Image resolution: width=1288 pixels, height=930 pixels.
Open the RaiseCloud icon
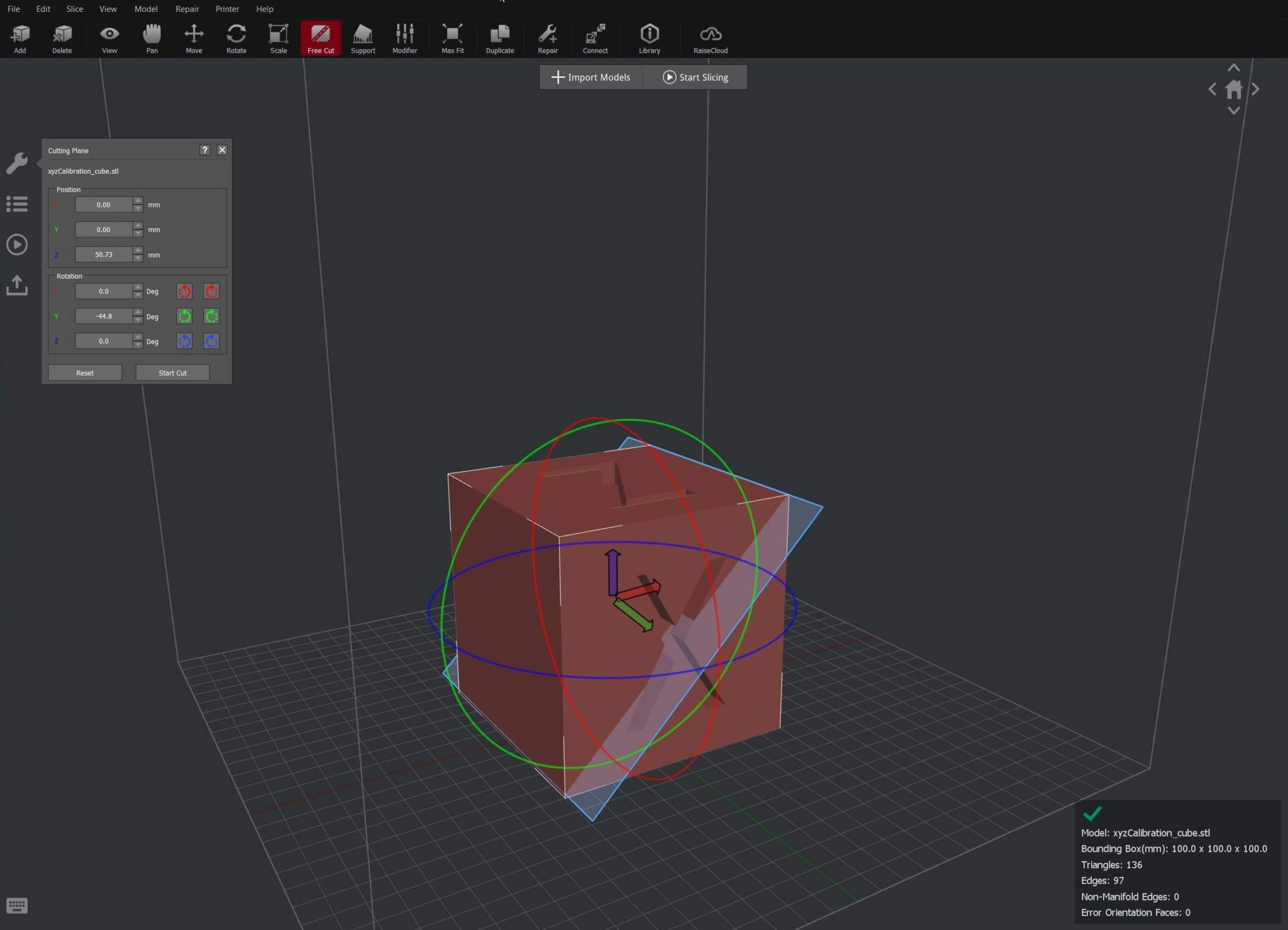click(710, 38)
